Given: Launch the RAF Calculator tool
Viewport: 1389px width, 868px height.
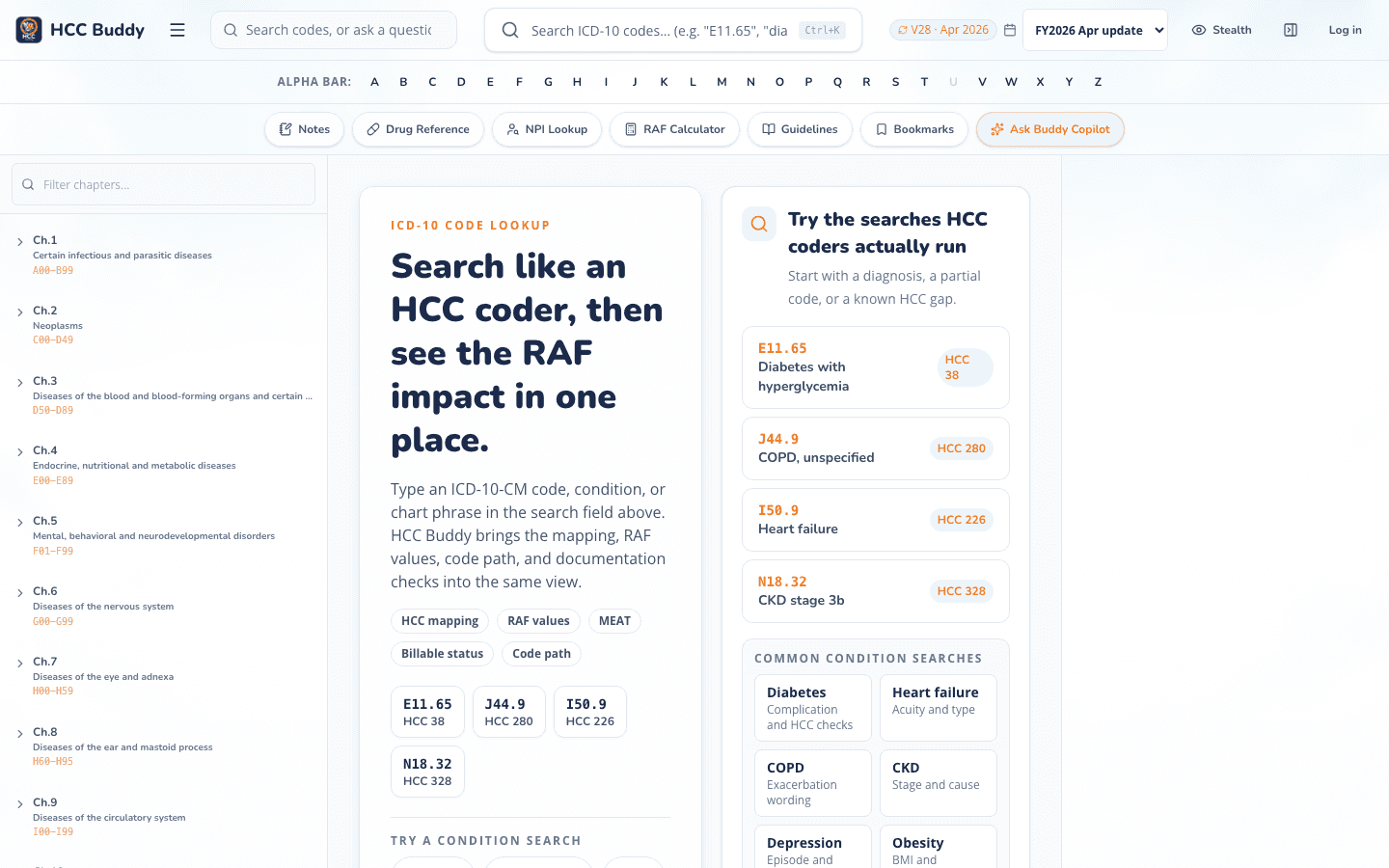Looking at the screenshot, I should tap(675, 129).
